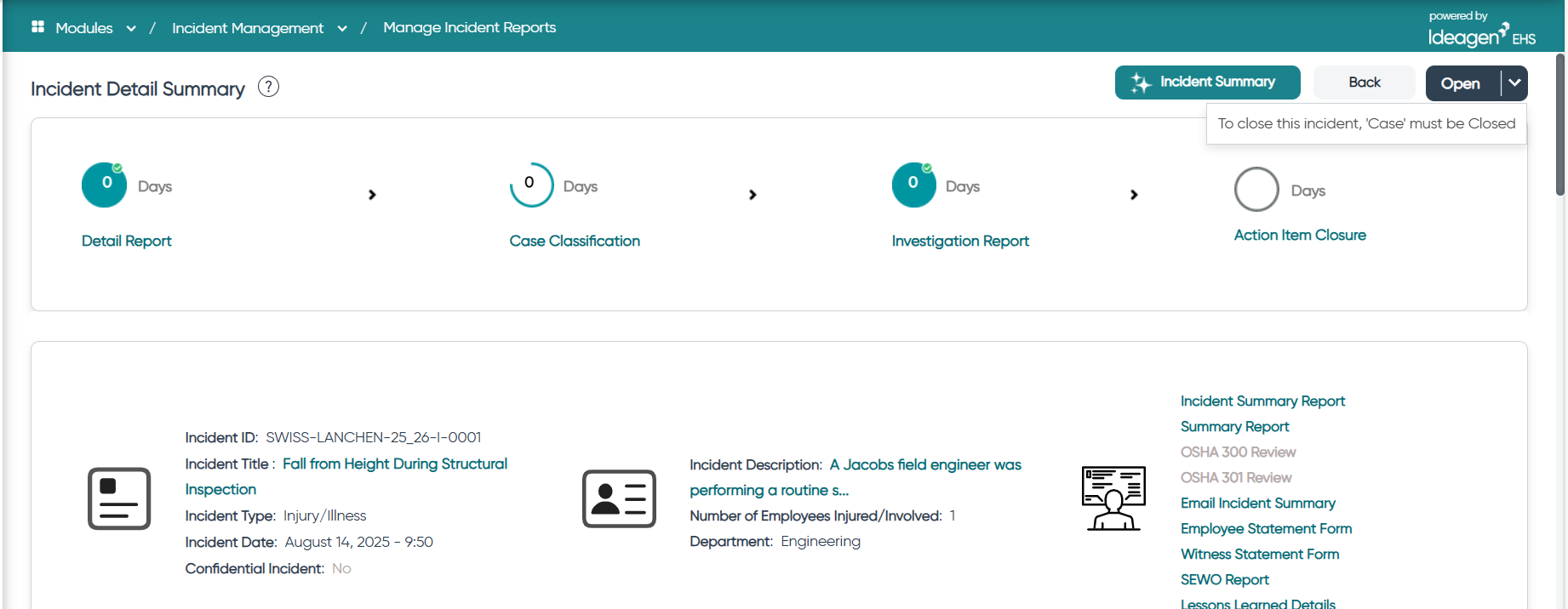This screenshot has width=1568, height=609.
Task: Click the incident date August 14, 2025 - 9:50
Action: tap(358, 542)
